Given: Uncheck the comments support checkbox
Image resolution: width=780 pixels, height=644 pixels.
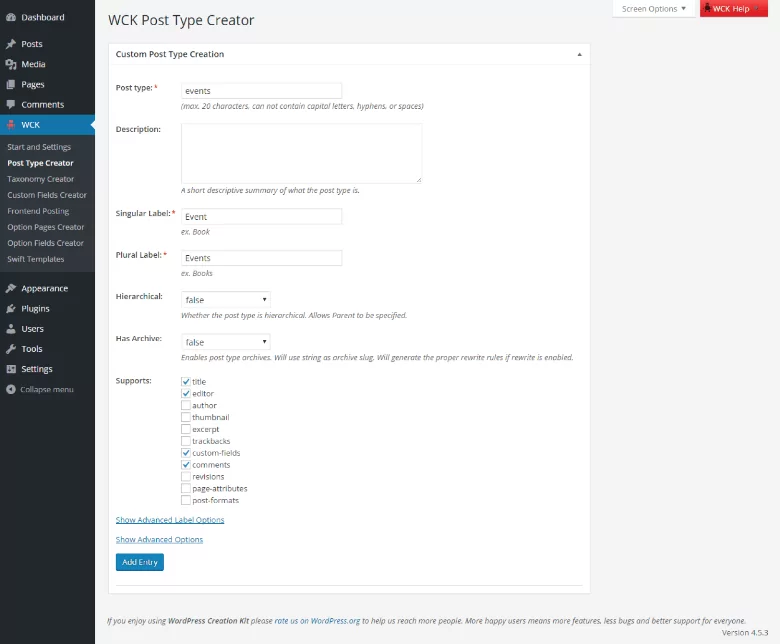Looking at the screenshot, I should tap(186, 465).
